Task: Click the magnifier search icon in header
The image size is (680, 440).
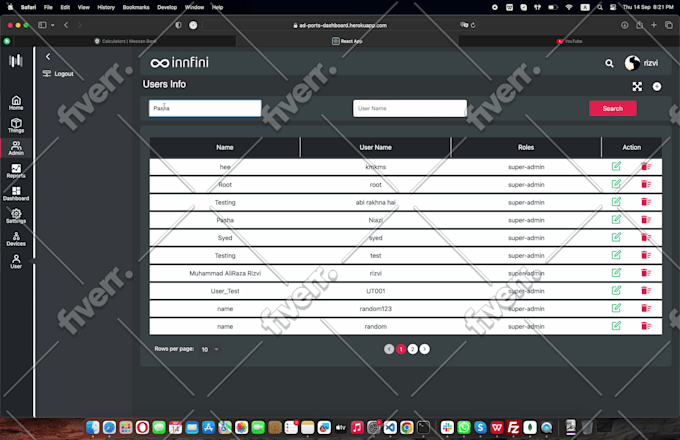Action: point(609,63)
